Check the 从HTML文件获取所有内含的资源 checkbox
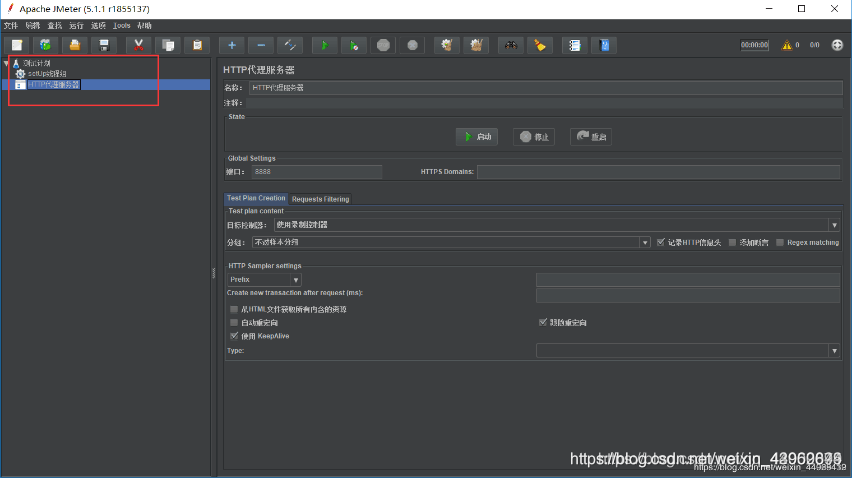The image size is (852, 478). tap(234, 309)
